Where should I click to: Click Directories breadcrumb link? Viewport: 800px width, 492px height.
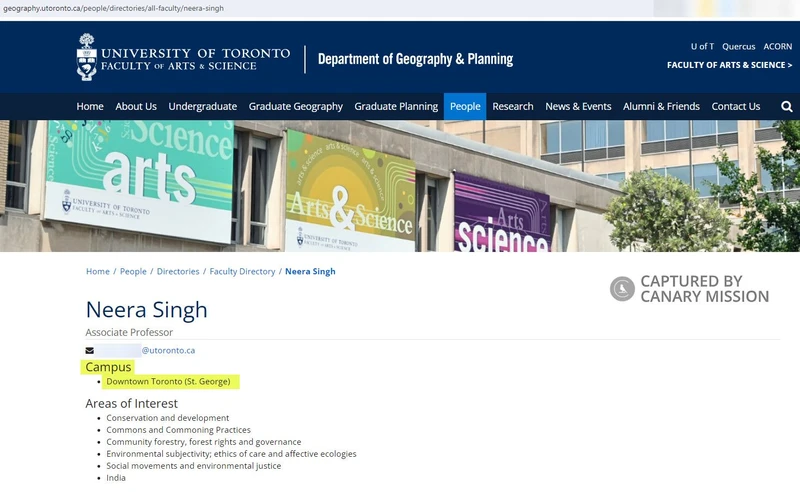(x=178, y=272)
